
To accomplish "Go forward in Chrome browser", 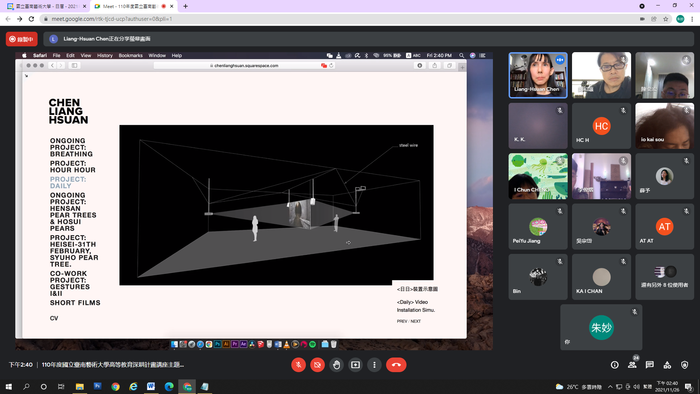I will pyautogui.click(x=20, y=19).
